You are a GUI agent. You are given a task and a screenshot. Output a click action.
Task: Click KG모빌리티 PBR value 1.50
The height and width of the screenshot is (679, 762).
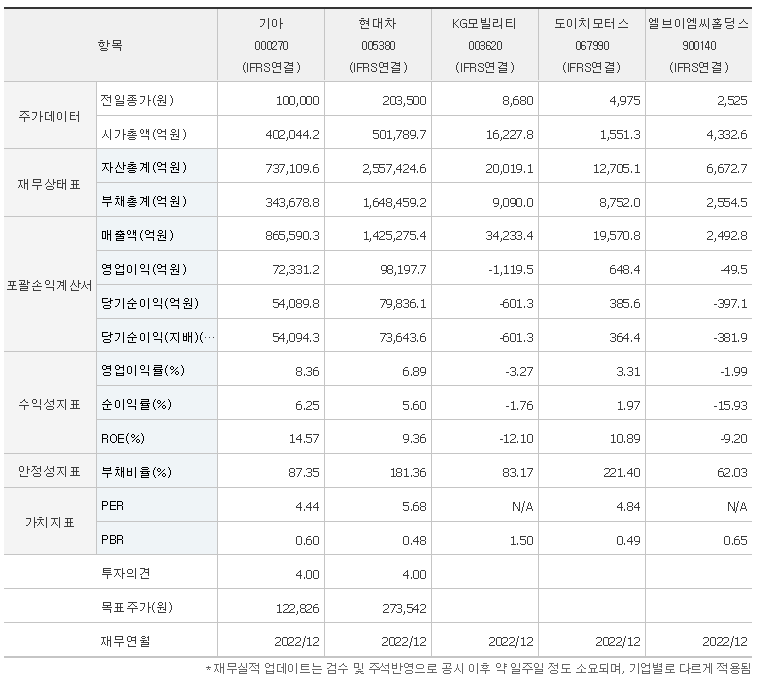(x=521, y=540)
